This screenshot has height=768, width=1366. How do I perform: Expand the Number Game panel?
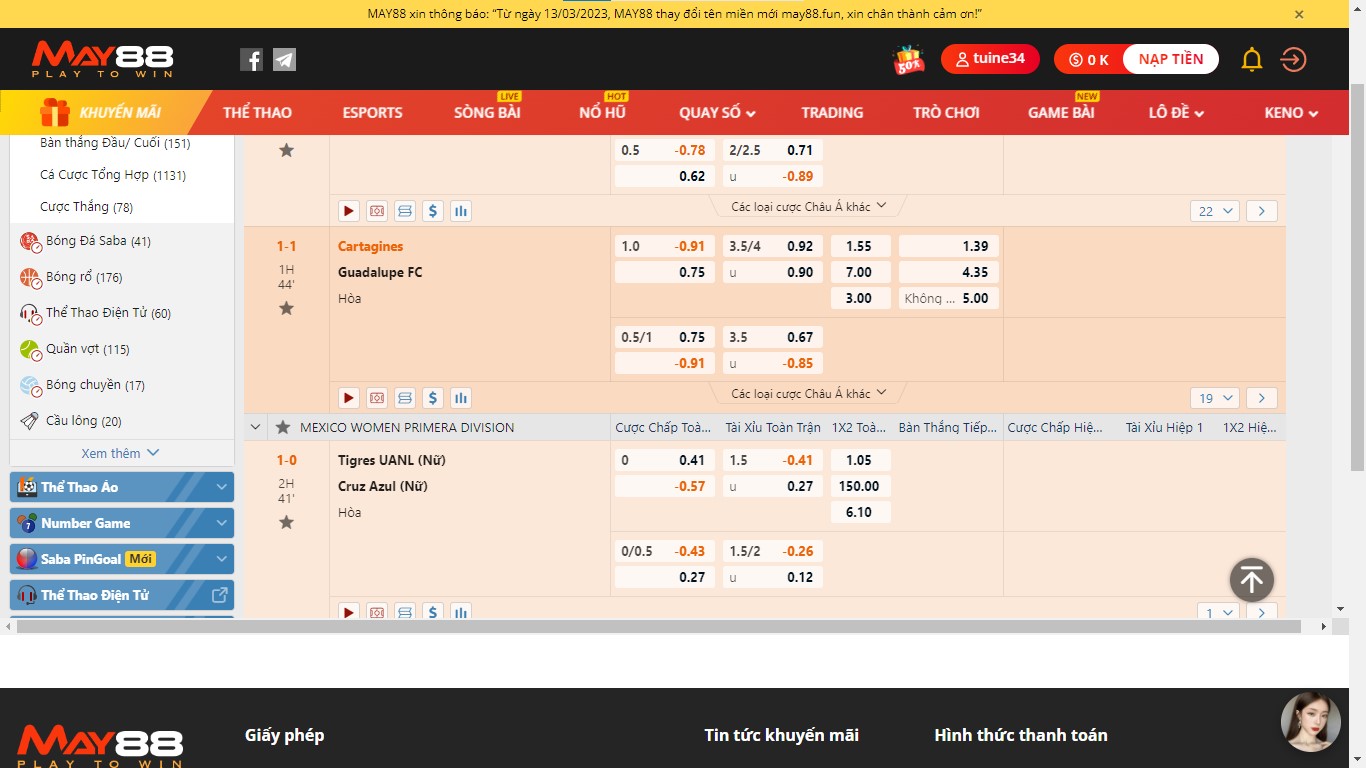click(122, 523)
